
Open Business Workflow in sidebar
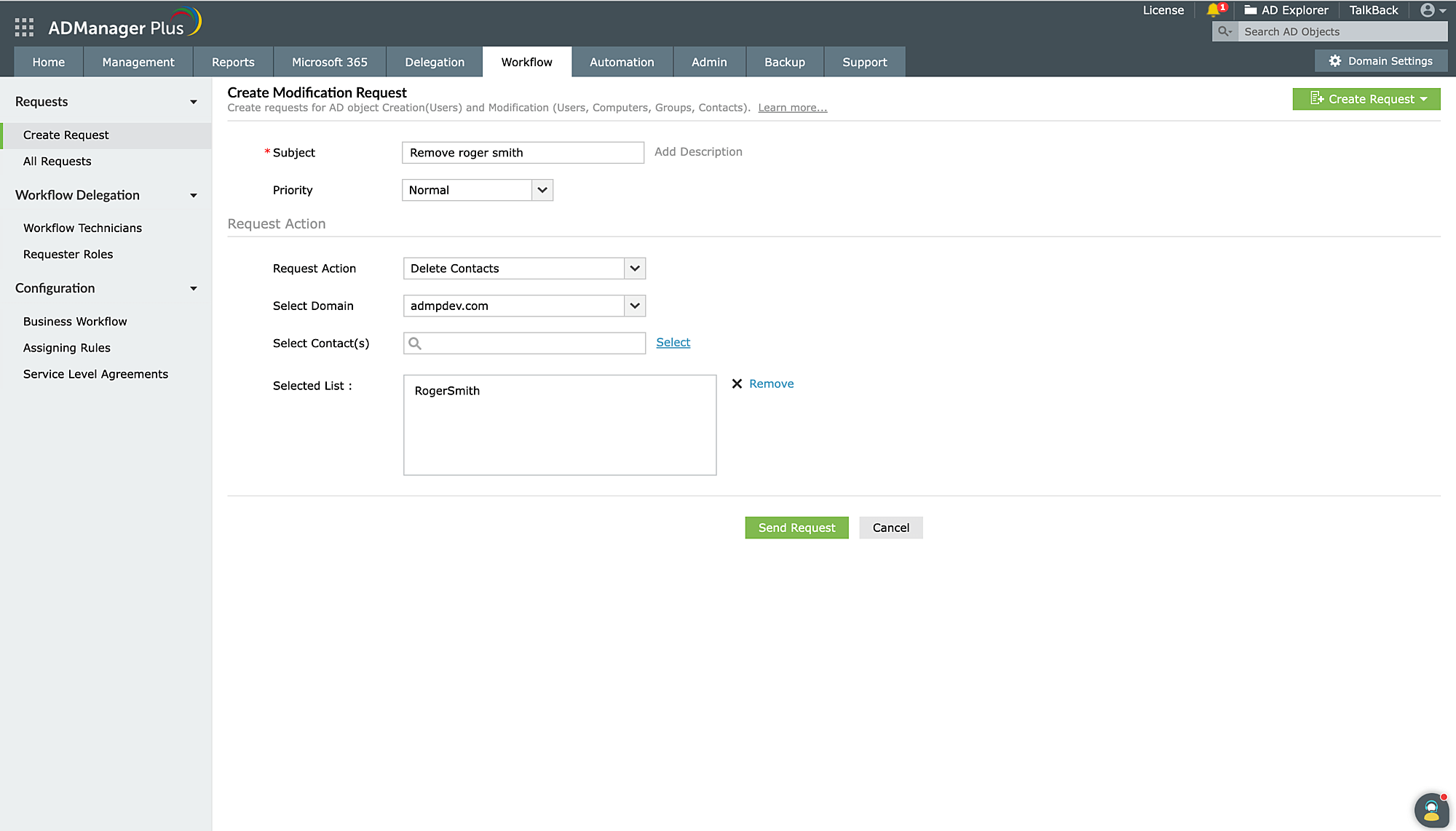75,322
